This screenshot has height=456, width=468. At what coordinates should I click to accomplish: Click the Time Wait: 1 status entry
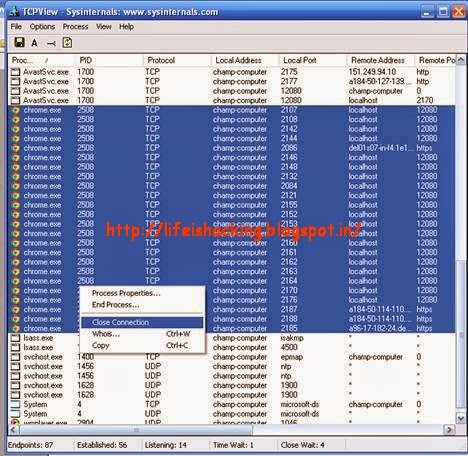pyautogui.click(x=233, y=445)
